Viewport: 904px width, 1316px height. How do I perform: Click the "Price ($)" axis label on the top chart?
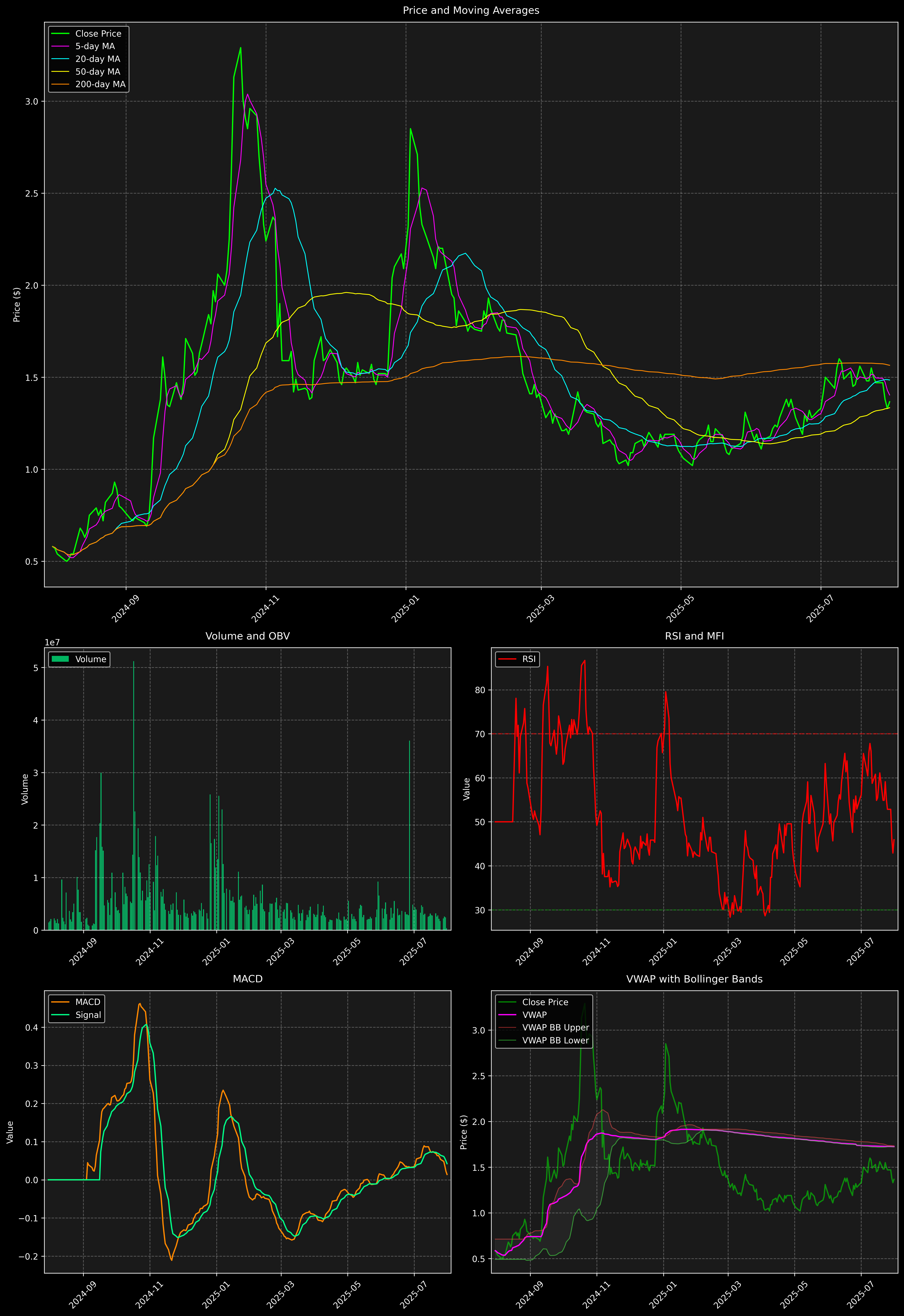coord(17,305)
